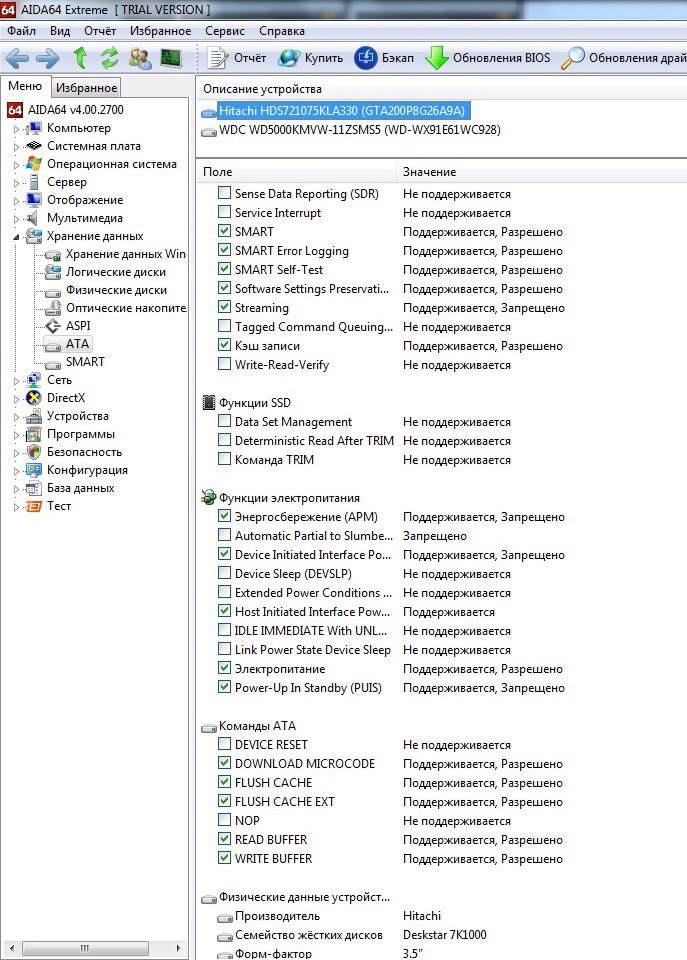Click the Бэкап toolbar button
Image resolution: width=687 pixels, height=960 pixels.
384,58
